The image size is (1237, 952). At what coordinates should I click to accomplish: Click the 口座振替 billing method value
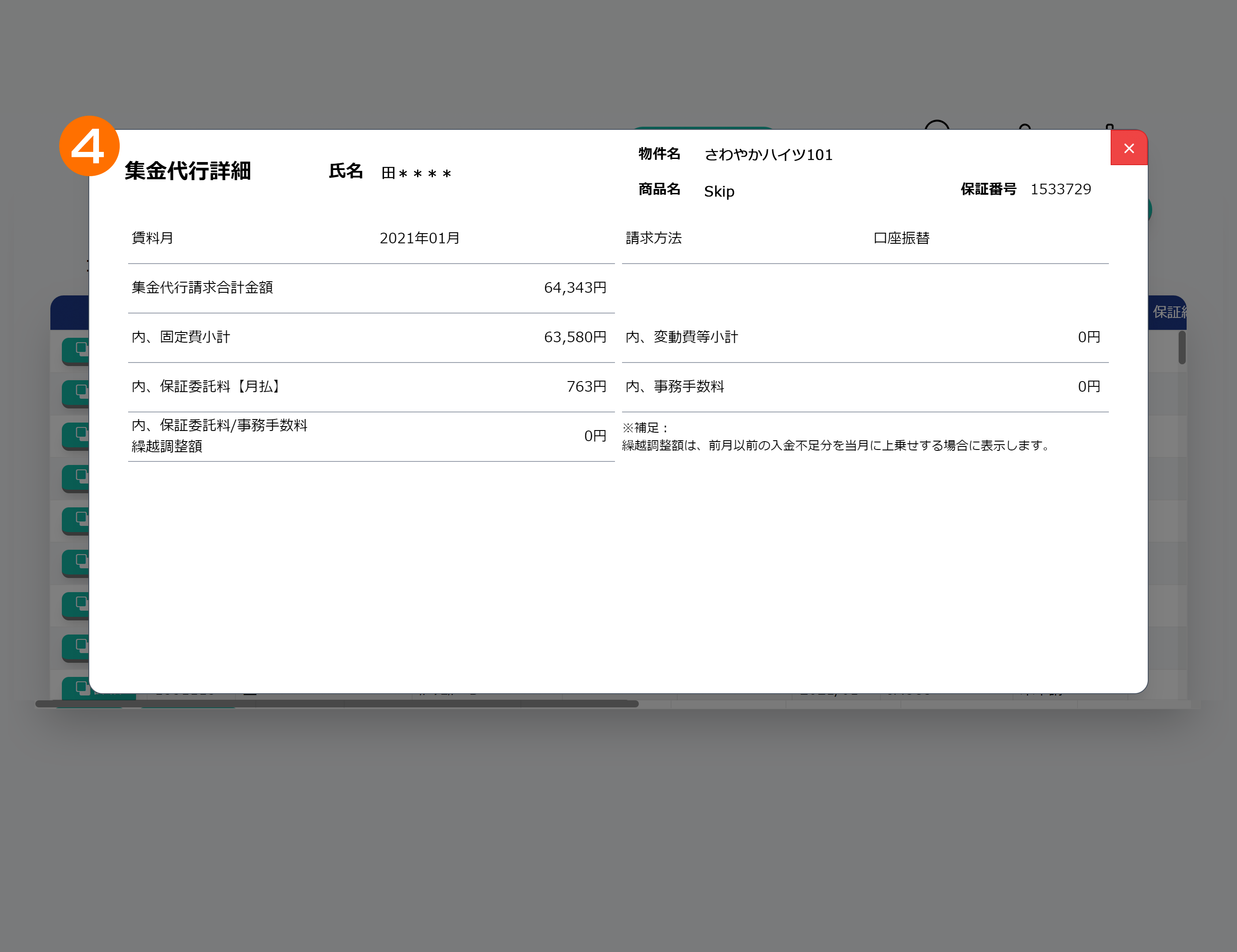901,238
